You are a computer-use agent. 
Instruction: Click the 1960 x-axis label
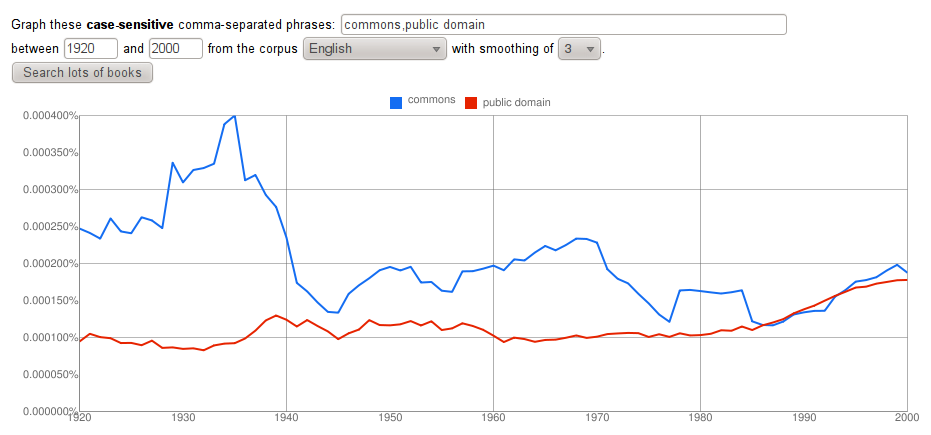coord(493,417)
